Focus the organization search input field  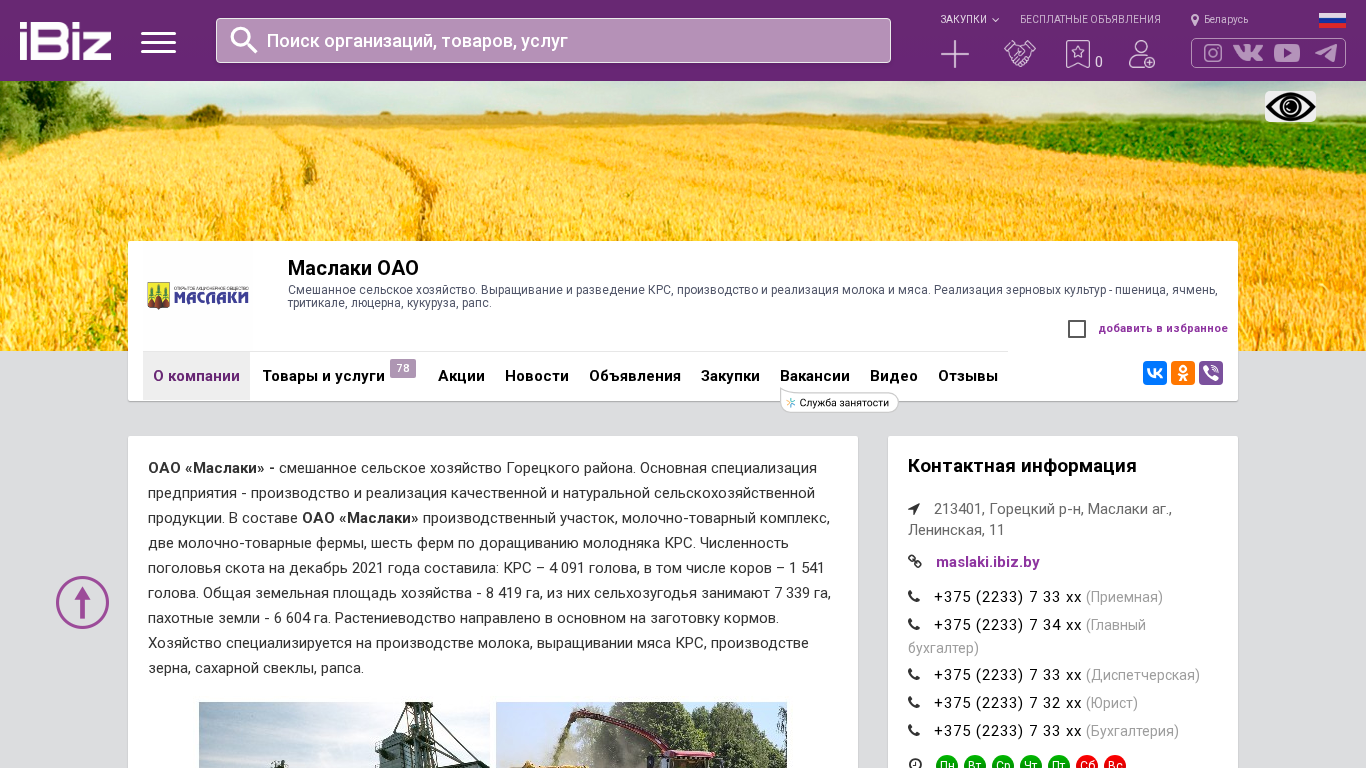[553, 40]
